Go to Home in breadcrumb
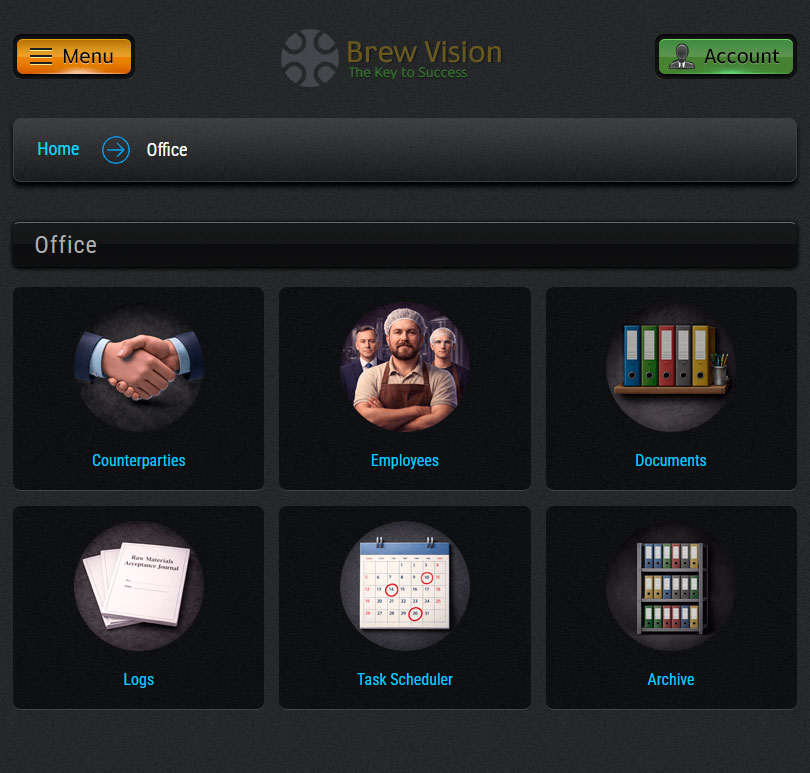810x773 pixels. [x=58, y=149]
